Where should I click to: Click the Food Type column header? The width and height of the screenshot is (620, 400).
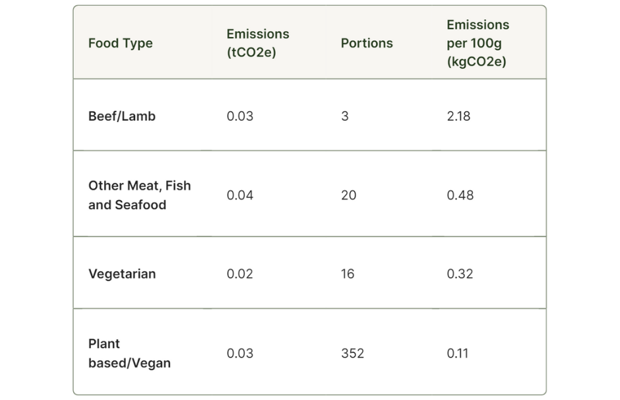click(x=120, y=43)
